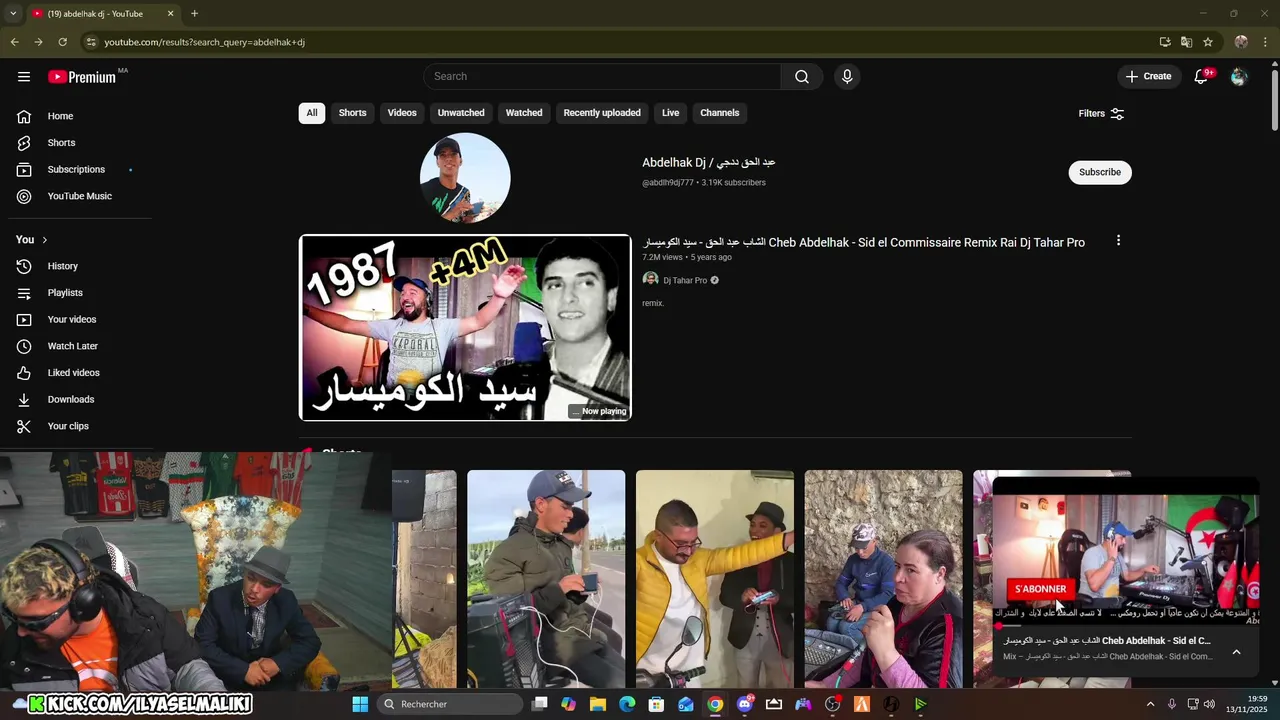1280x720 pixels.
Task: Subscribe to Abdelhak Dj channel
Action: point(1100,172)
